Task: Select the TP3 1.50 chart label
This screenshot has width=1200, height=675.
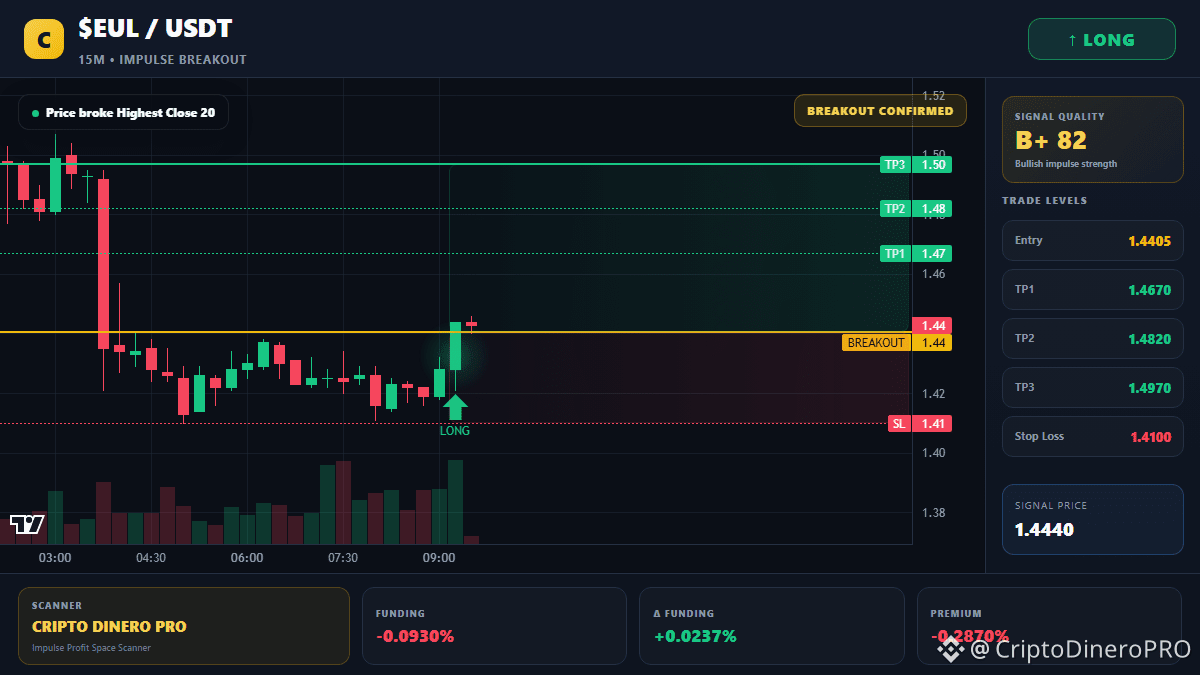Action: 915,164
